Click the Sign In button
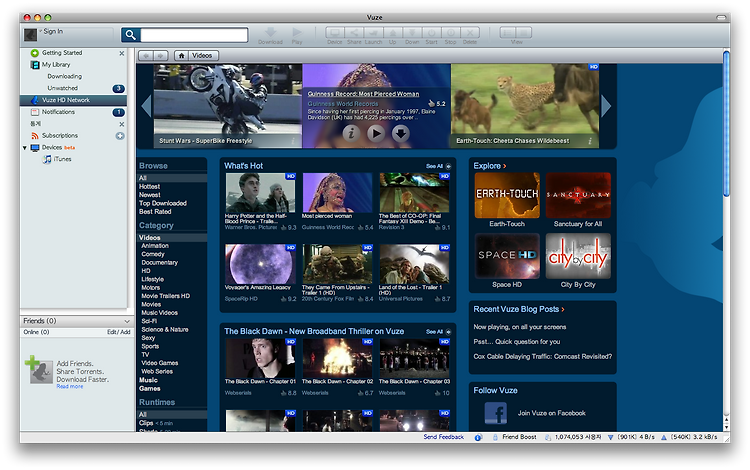The image size is (750, 470). tap(53, 31)
